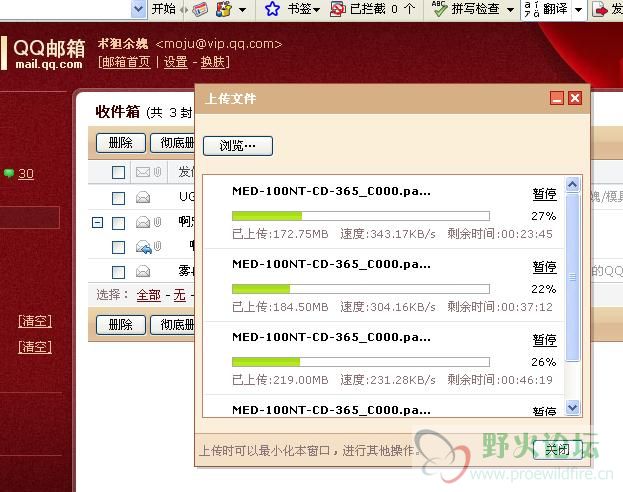
Task: Click the translate icon in toolbar
Action: click(x=532, y=9)
